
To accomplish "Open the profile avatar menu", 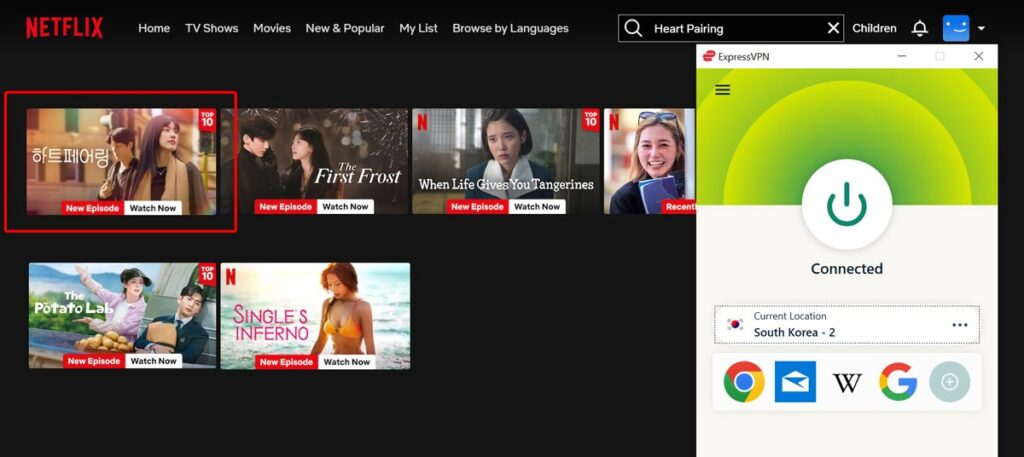I will (957, 28).
